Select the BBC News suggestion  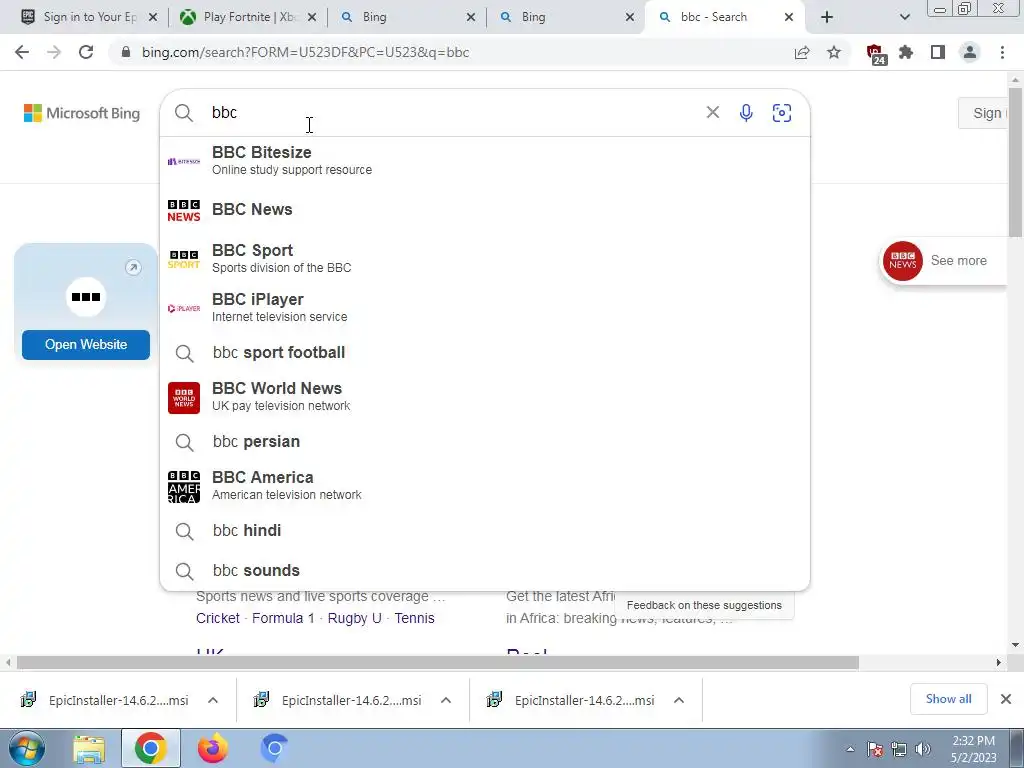tap(485, 210)
